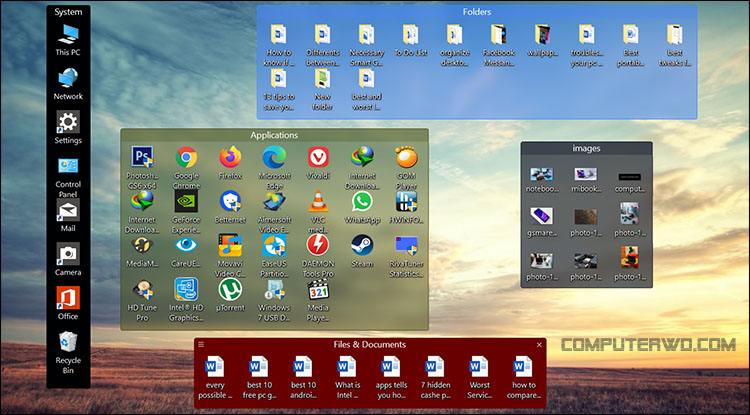Launch HD Tune Pro
750x415 pixels.
pyautogui.click(x=142, y=289)
